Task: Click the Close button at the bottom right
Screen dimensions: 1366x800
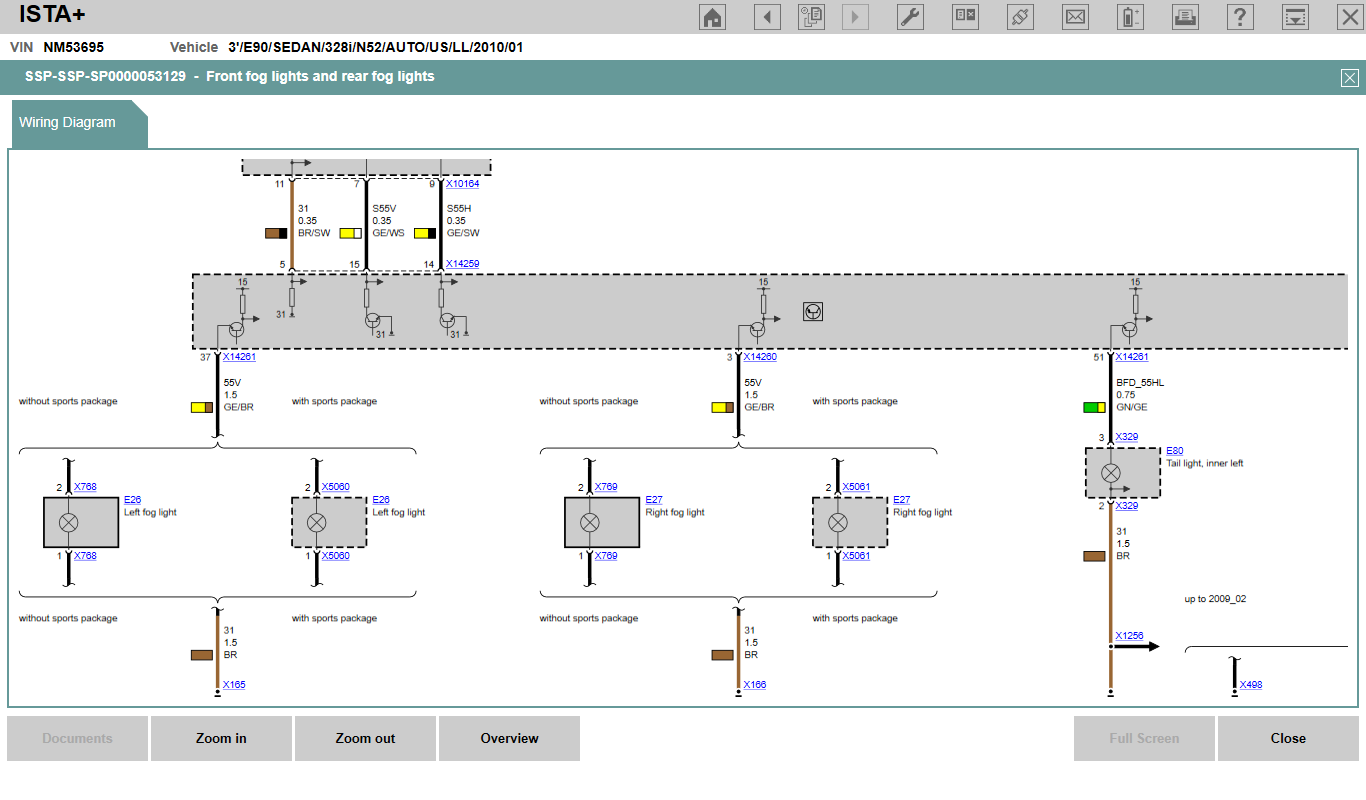Action: [x=1288, y=739]
